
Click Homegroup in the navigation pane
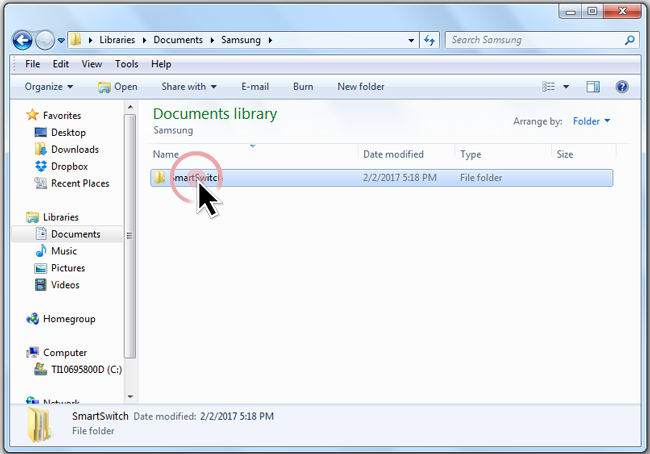[x=69, y=319]
